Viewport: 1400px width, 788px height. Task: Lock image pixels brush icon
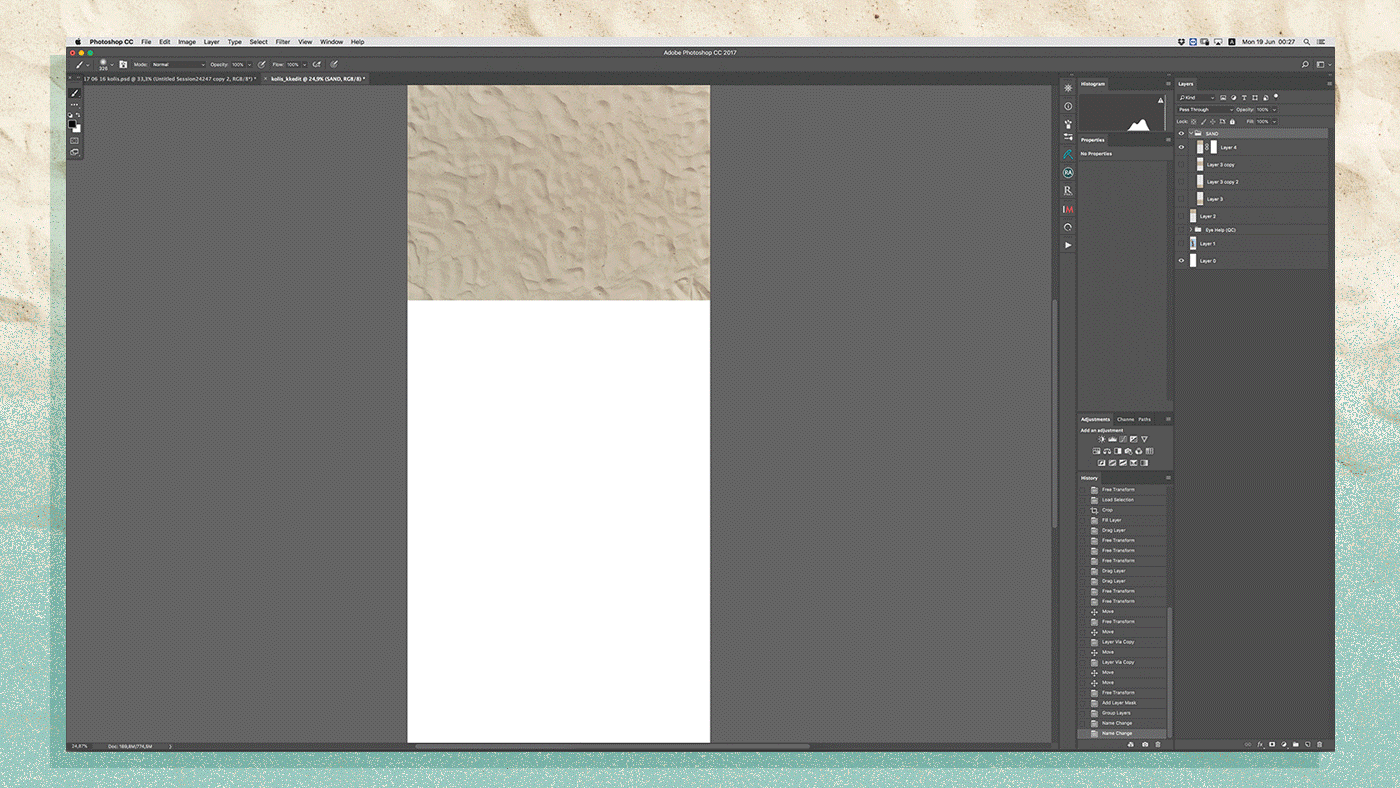[1203, 122]
